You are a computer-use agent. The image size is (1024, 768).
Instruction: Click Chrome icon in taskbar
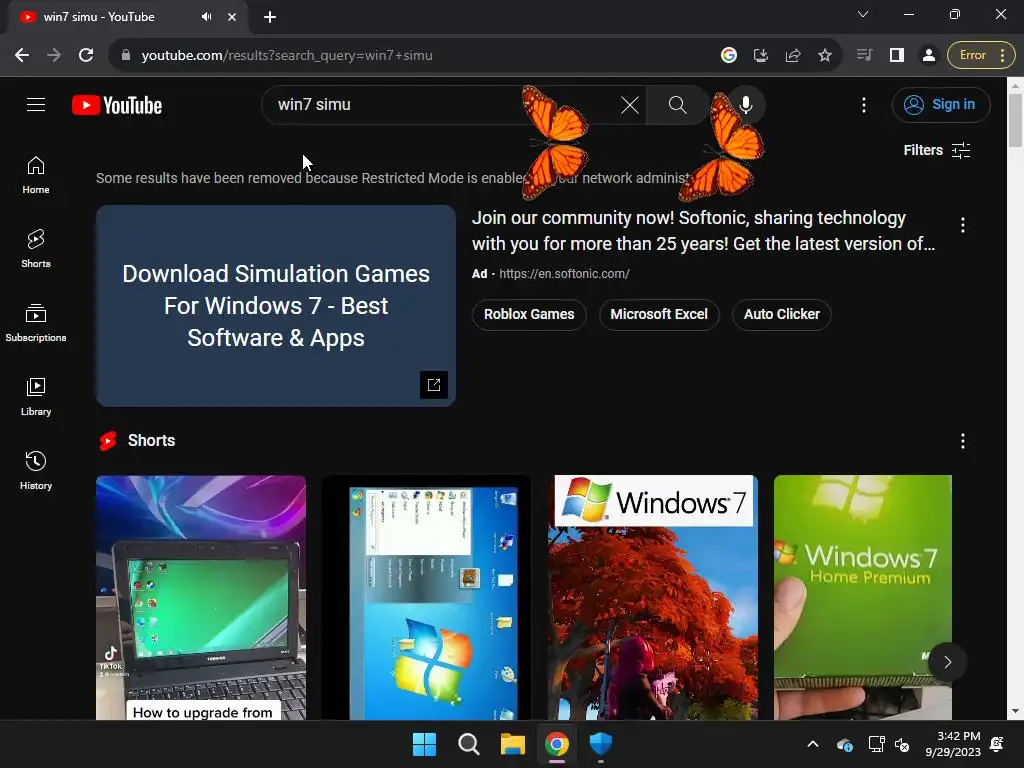556,744
